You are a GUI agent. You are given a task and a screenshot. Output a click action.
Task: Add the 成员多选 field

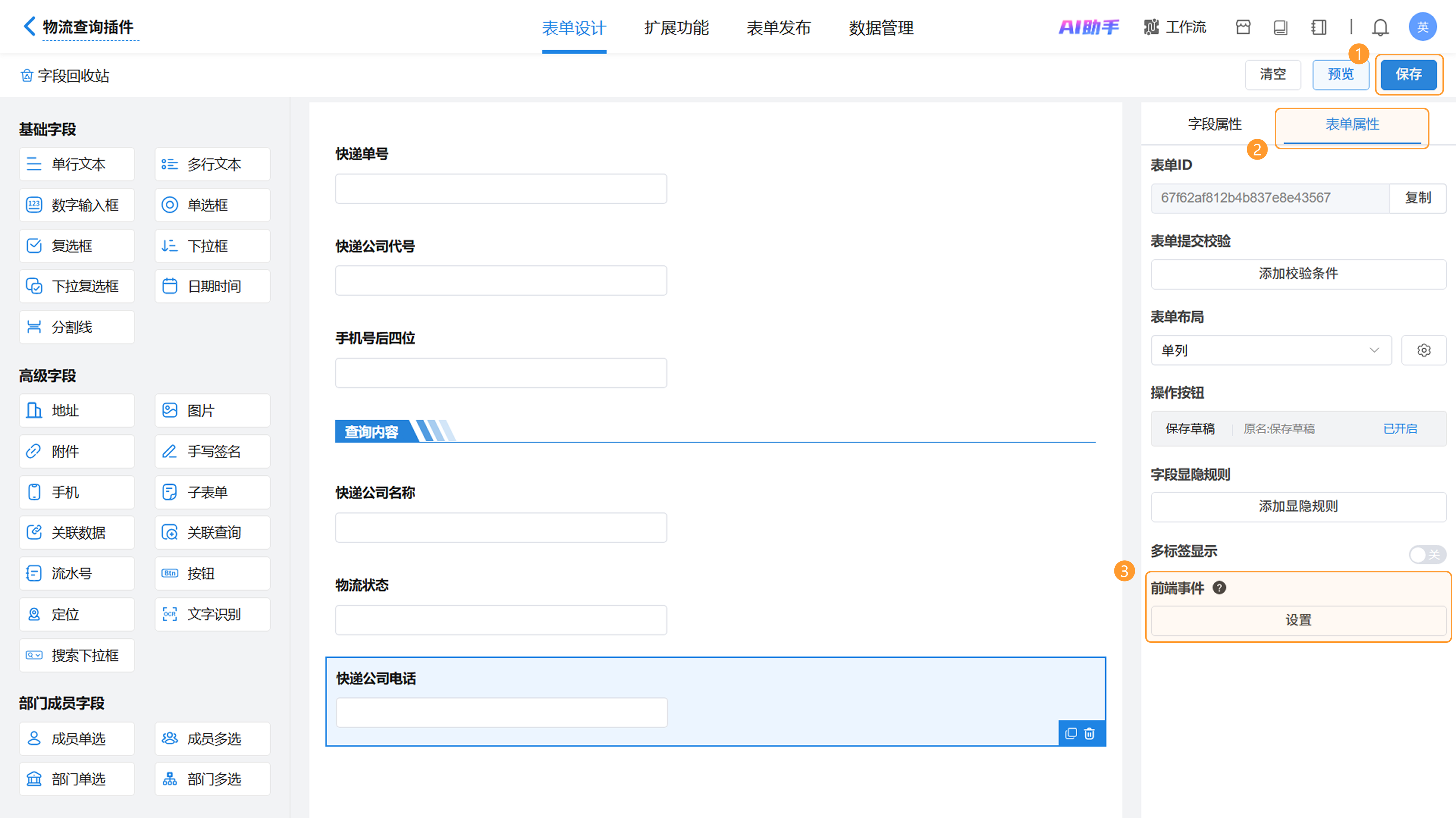pos(212,739)
